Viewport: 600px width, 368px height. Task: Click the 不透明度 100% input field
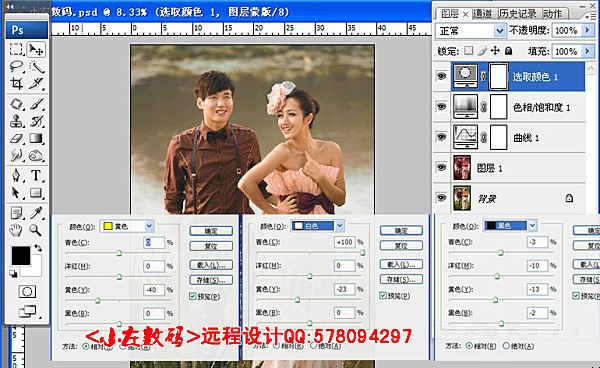[x=566, y=30]
